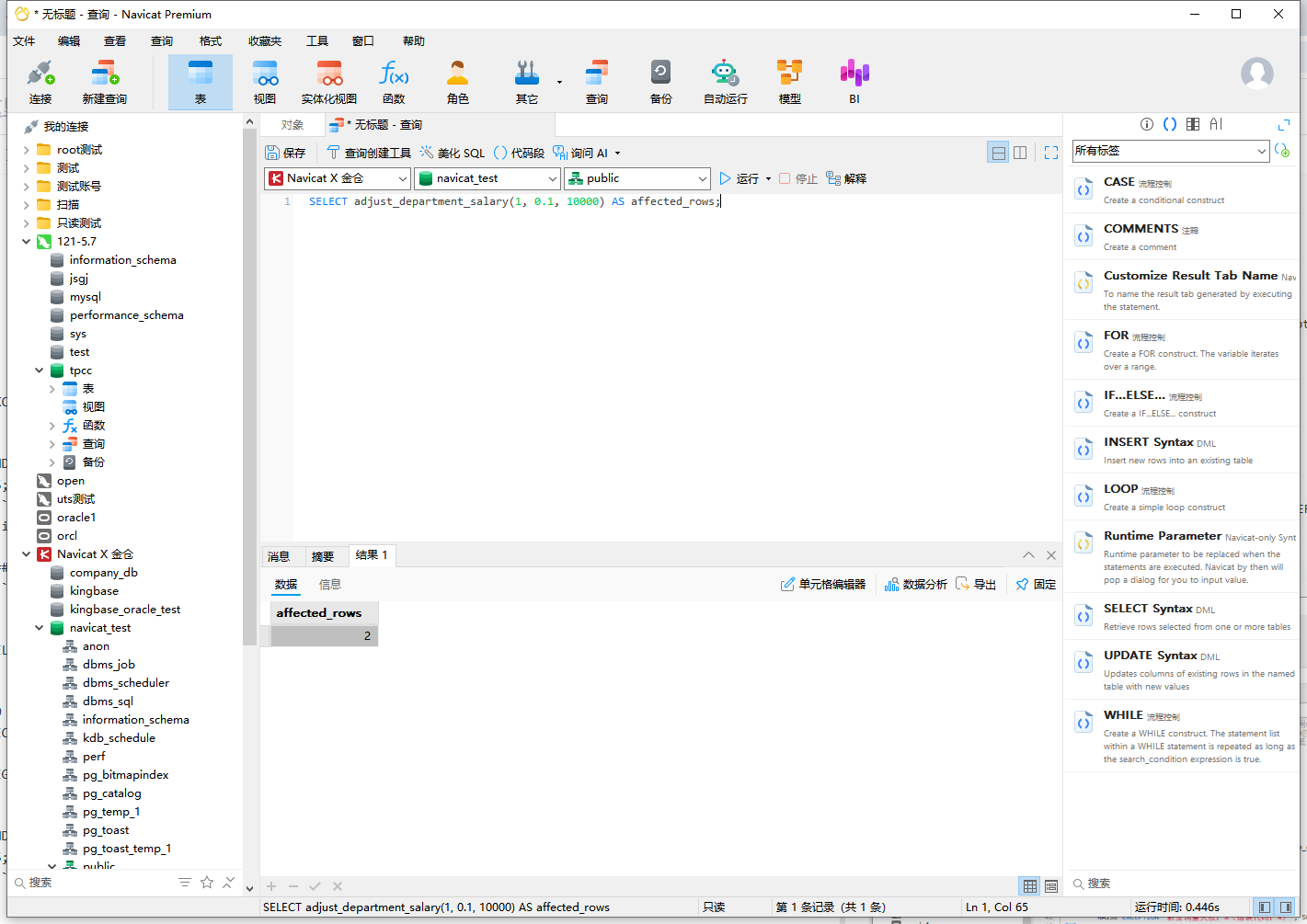Open the AI assistant panel icon
1307x924 pixels.
1216,124
